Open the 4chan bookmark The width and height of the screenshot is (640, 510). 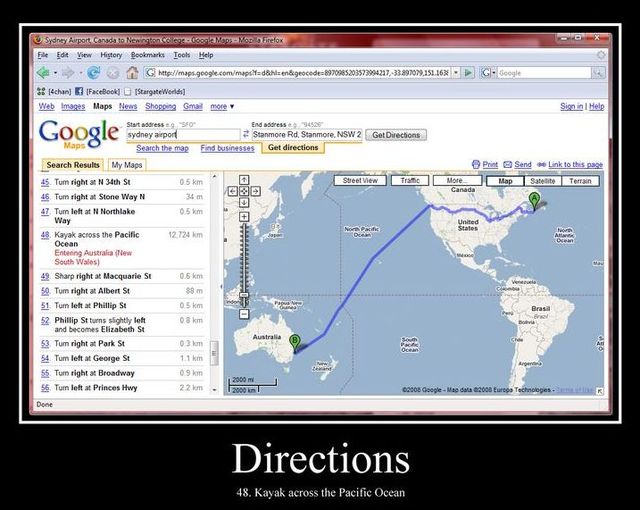point(54,91)
